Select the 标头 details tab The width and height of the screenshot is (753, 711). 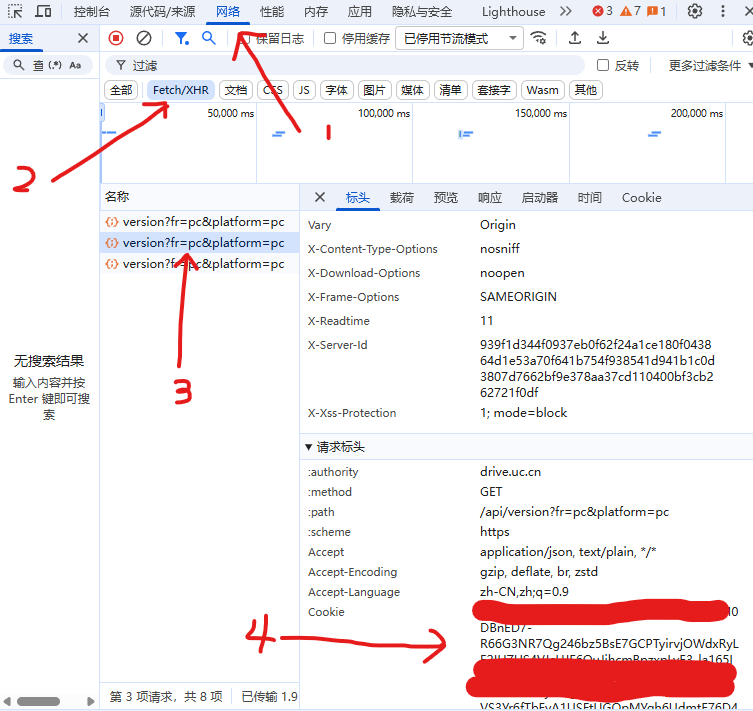point(358,197)
